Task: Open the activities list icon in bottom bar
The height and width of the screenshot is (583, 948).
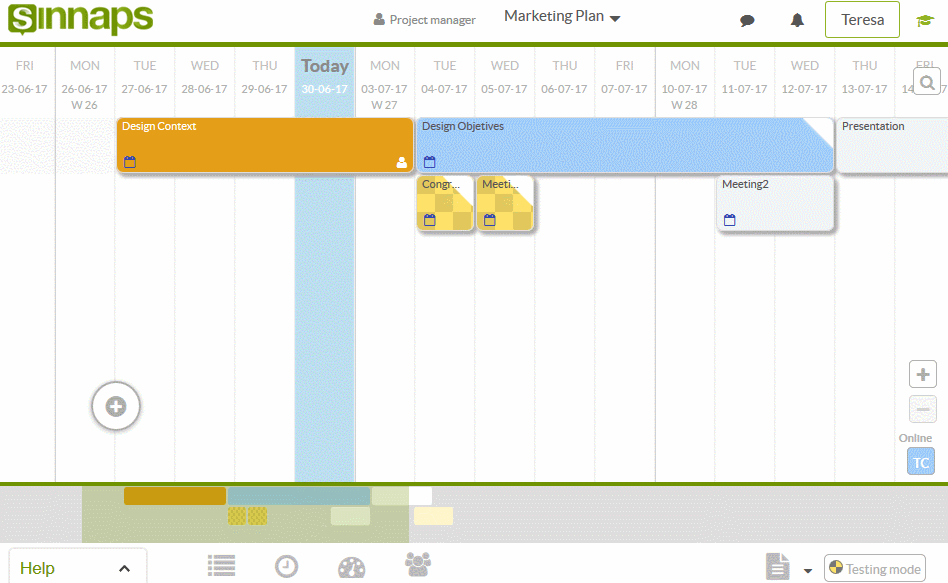Action: (221, 565)
